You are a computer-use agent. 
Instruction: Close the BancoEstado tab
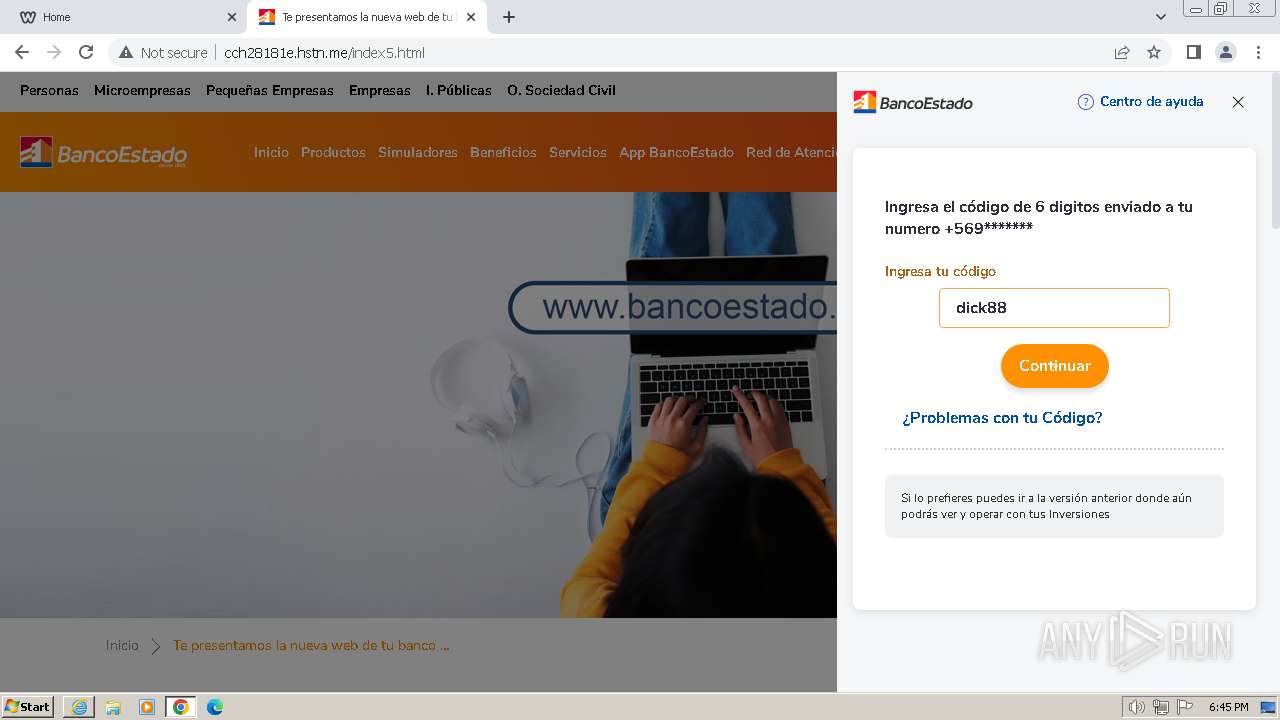coord(471,17)
